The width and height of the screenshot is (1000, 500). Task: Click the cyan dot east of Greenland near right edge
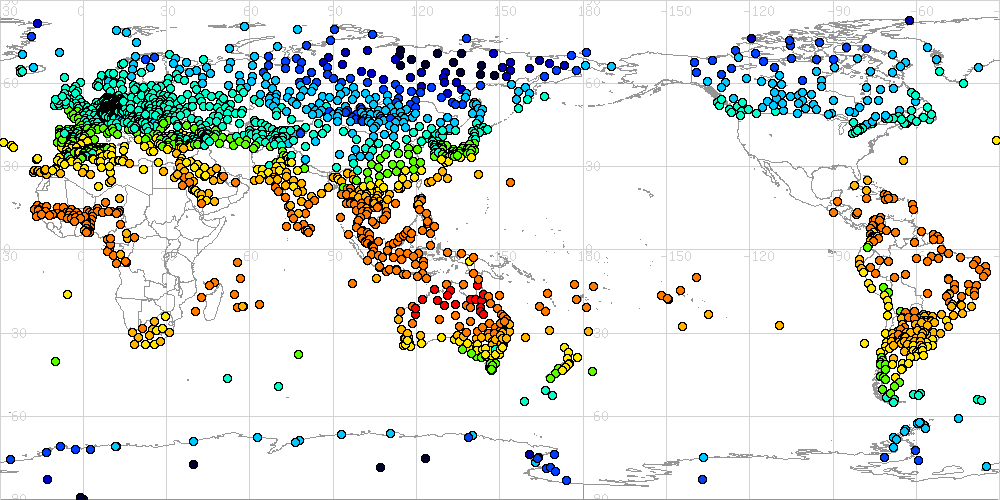pyautogui.click(x=979, y=69)
